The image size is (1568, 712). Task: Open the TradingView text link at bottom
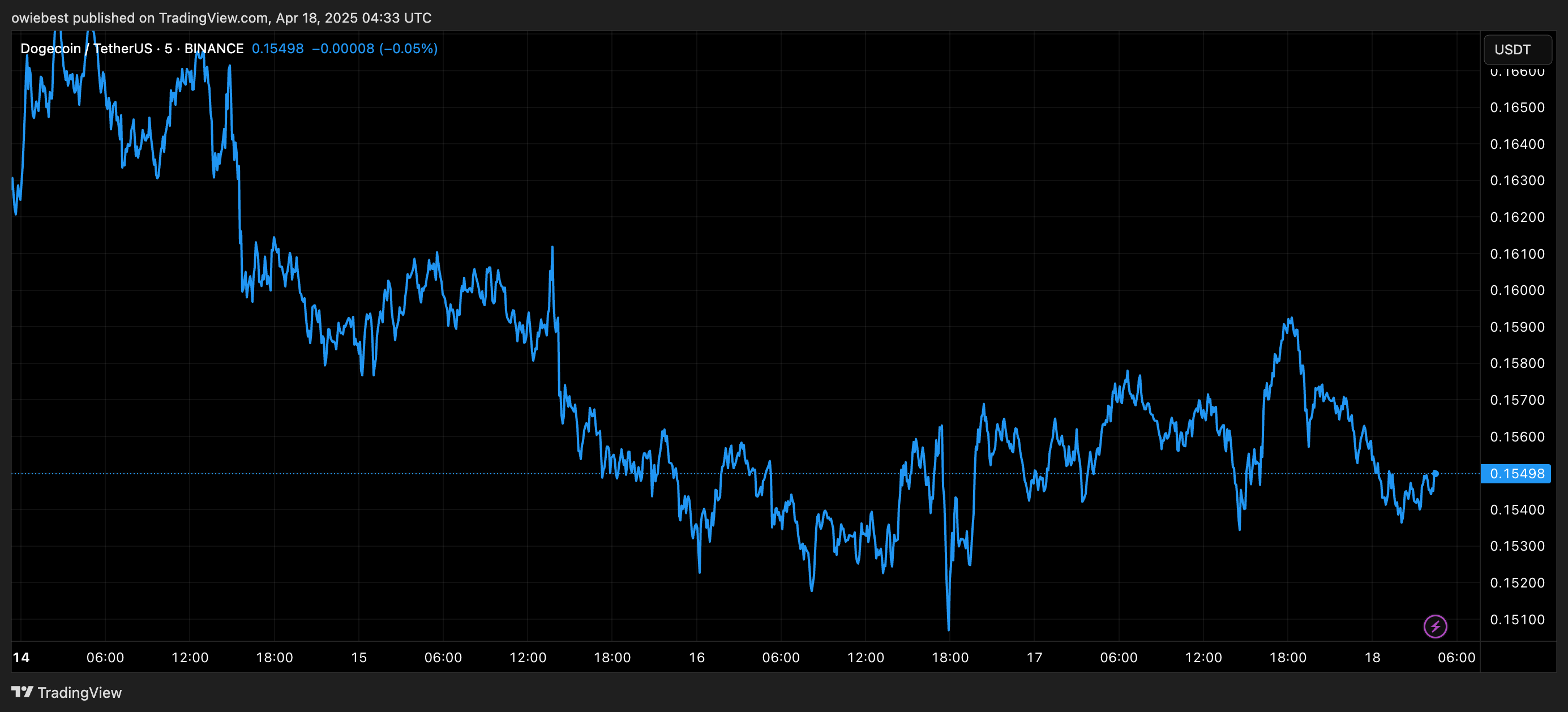79,693
